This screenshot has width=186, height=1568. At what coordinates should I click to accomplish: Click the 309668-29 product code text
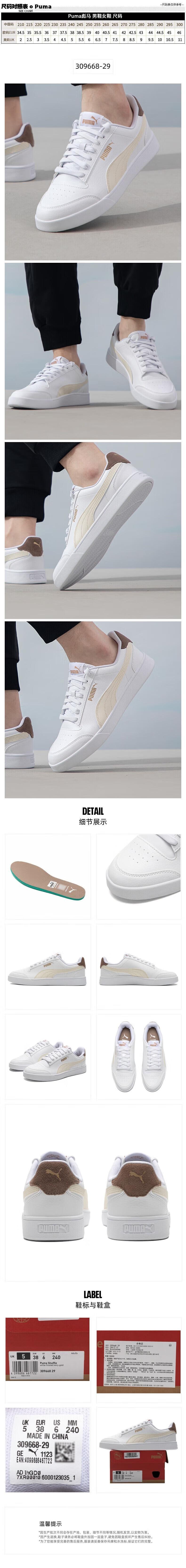tap(93, 66)
